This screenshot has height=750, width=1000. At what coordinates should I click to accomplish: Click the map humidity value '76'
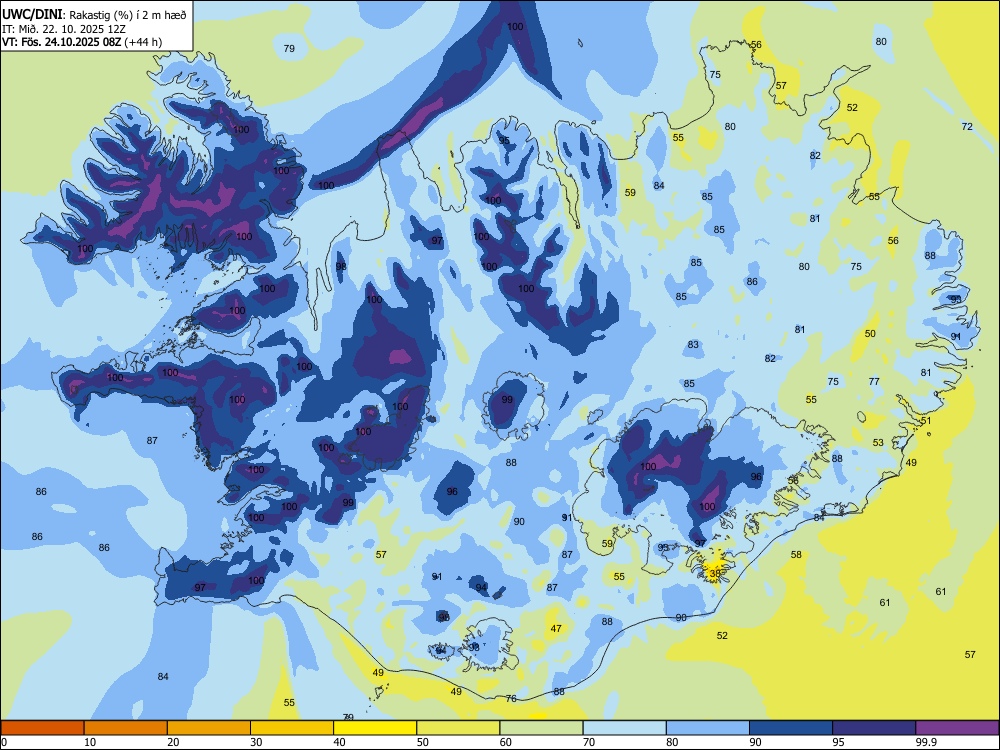[x=511, y=699]
